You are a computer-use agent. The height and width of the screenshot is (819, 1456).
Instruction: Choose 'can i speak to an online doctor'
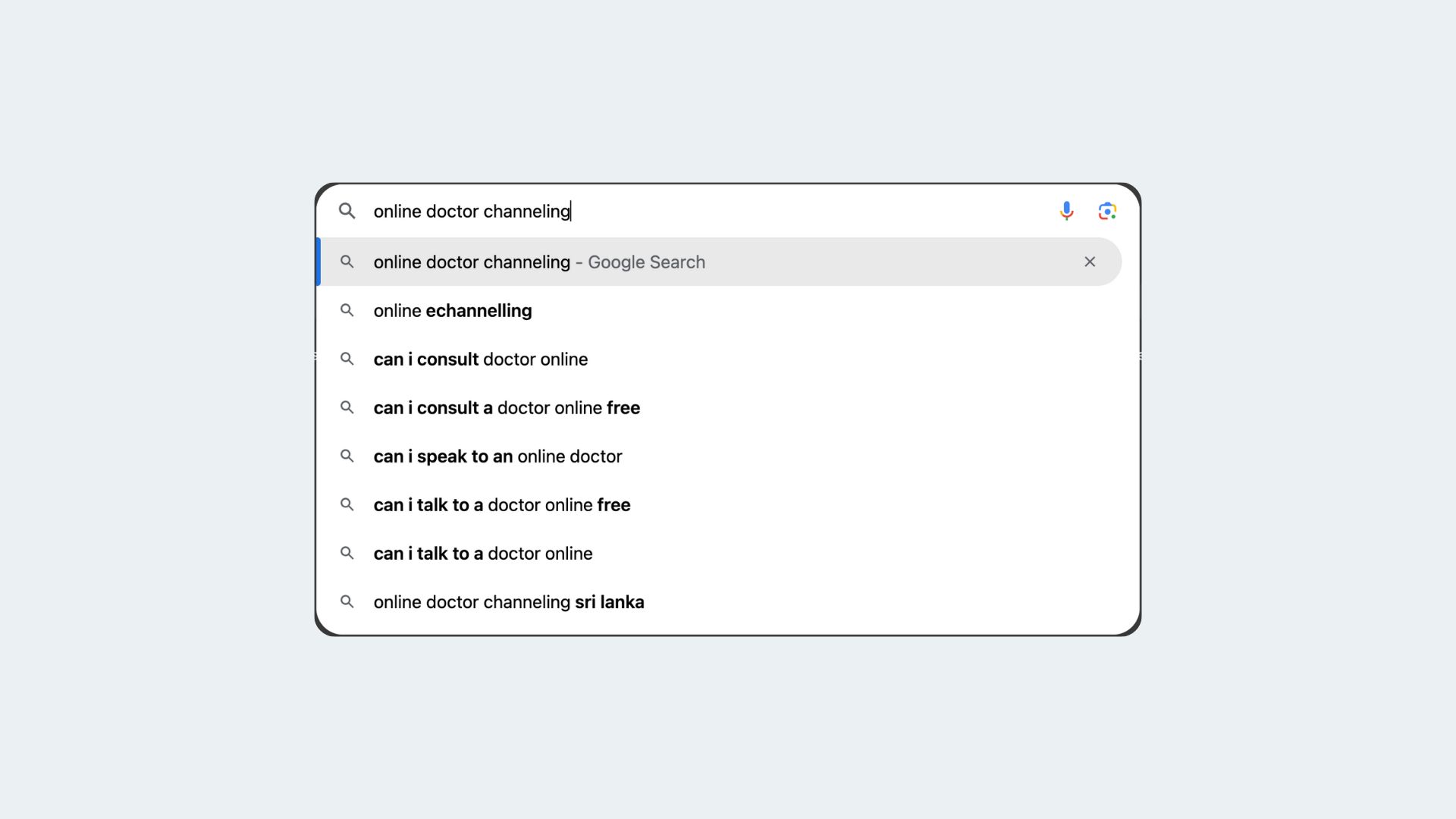719,456
